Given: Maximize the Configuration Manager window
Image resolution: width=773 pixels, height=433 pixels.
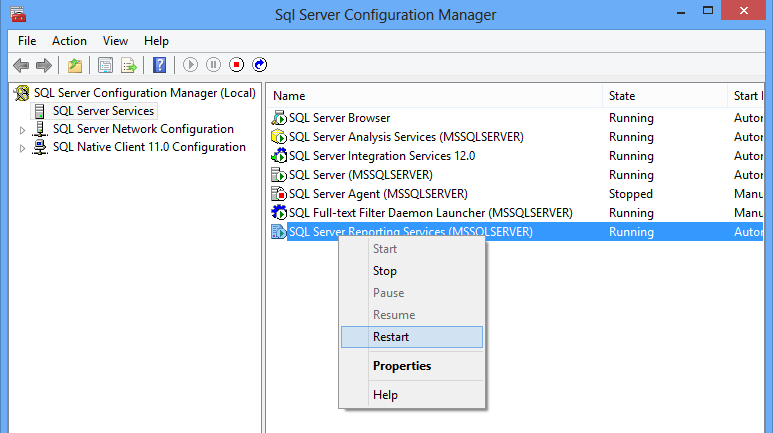Looking at the screenshot, I should 708,11.
